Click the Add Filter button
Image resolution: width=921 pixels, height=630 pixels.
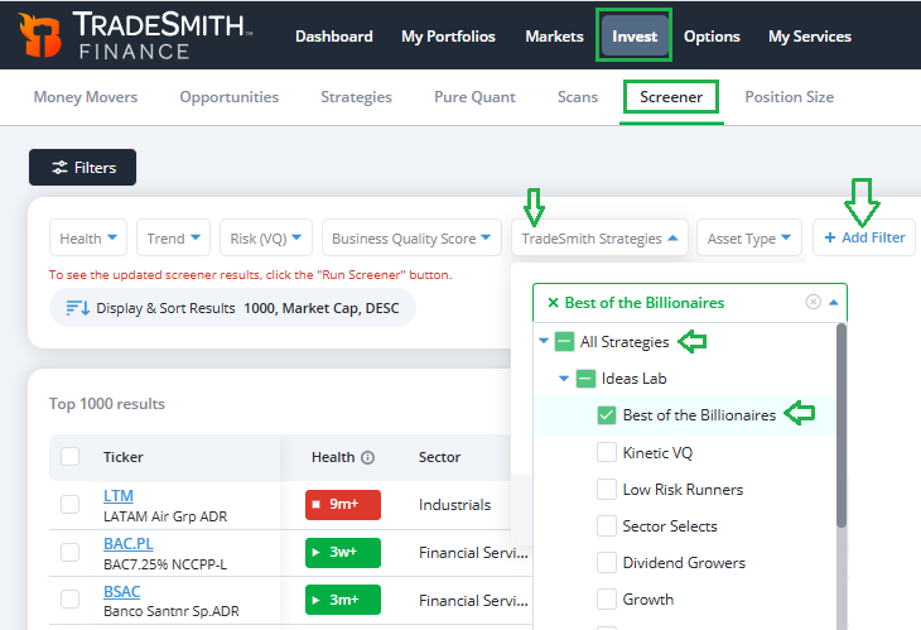click(864, 238)
